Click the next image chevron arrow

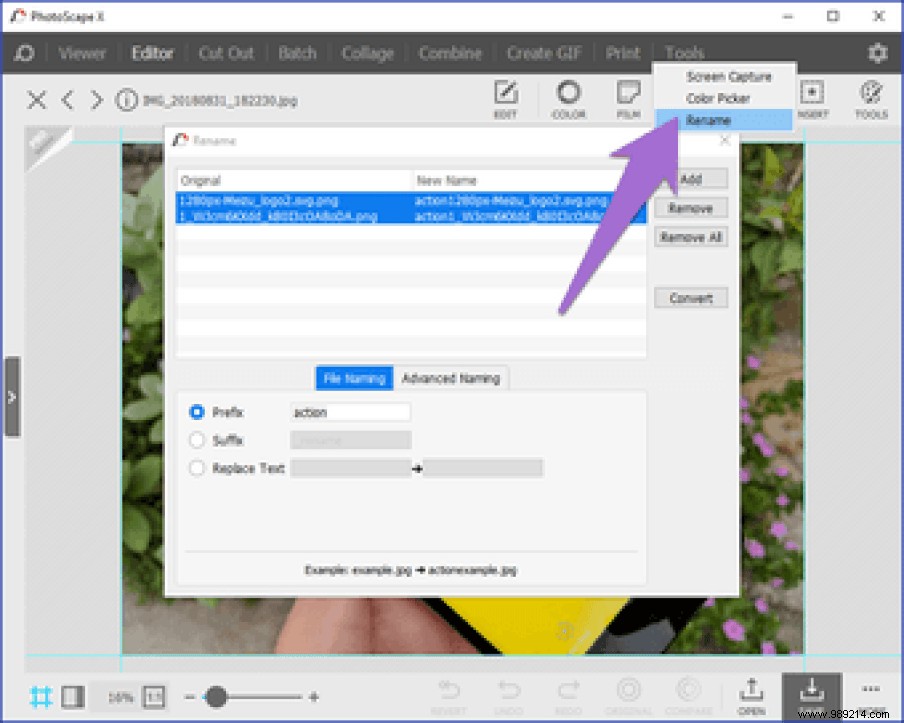click(95, 100)
